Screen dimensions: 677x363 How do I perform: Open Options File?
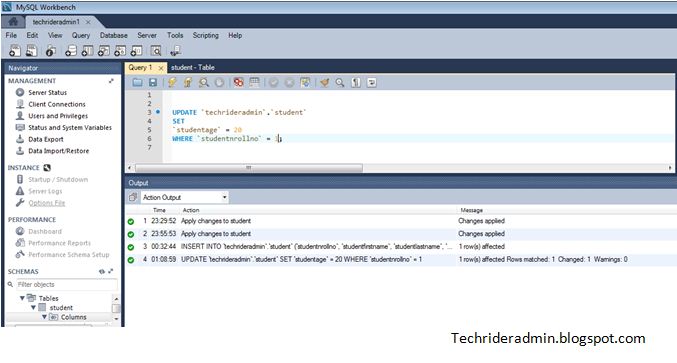tap(47, 202)
